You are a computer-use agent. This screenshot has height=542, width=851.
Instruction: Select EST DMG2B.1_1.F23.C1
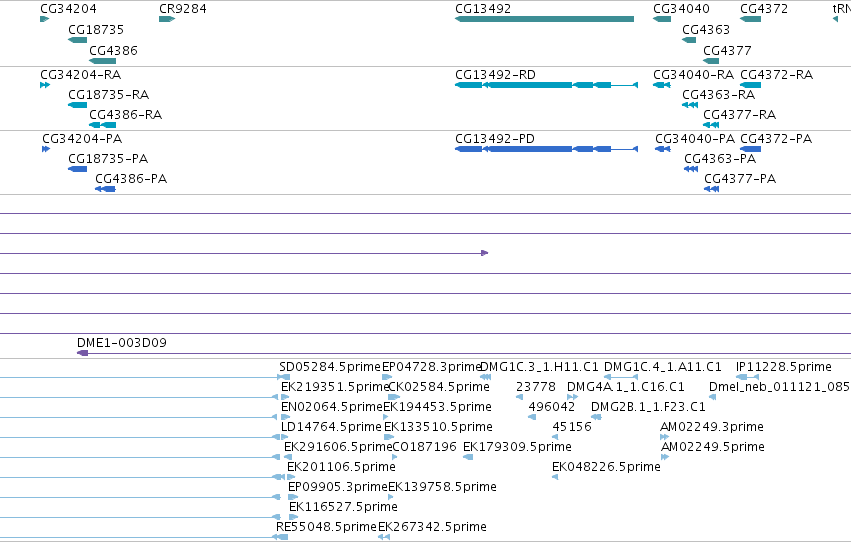pos(648,406)
